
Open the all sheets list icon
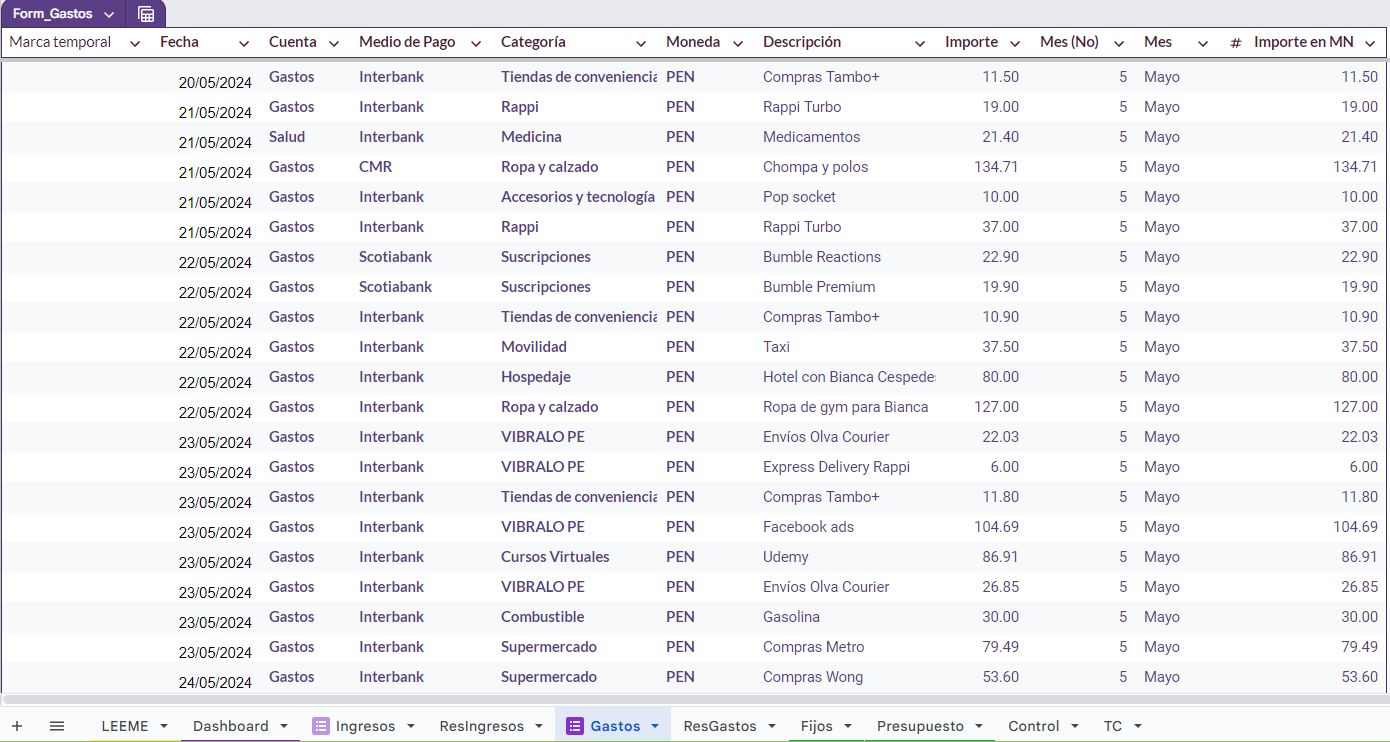point(57,726)
